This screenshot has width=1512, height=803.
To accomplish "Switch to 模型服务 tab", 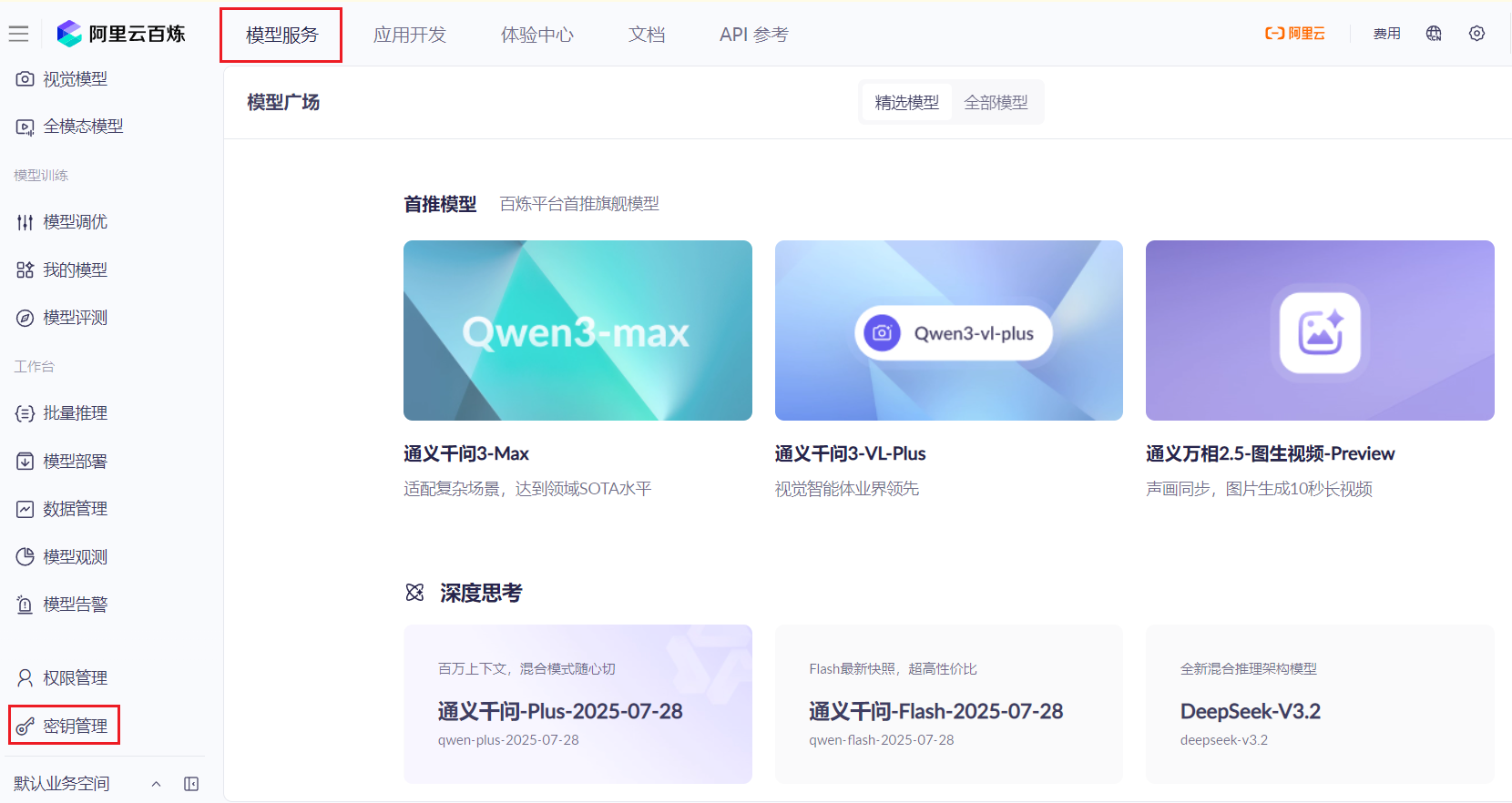I will [x=281, y=35].
